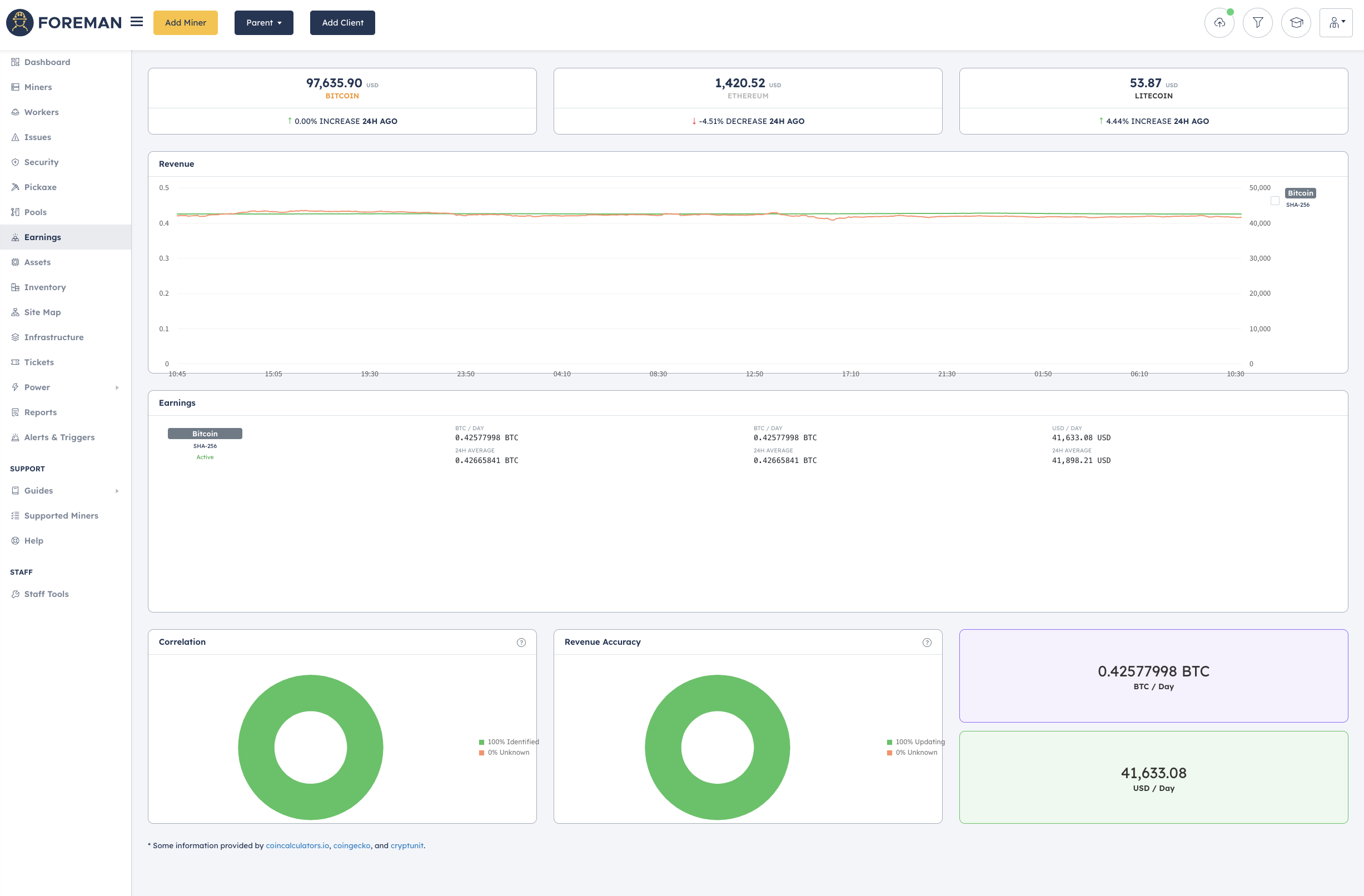The height and width of the screenshot is (896, 1364).
Task: Click the Assets chip icon
Action: [x=16, y=262]
